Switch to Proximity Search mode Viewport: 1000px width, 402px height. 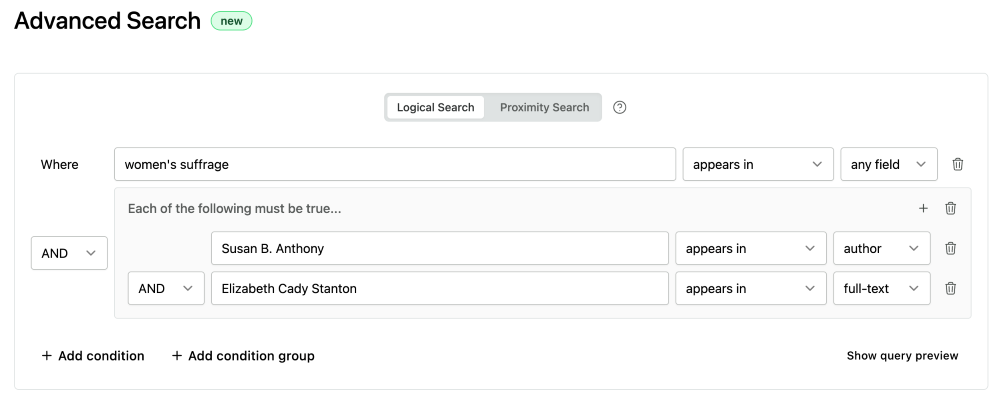pos(544,108)
